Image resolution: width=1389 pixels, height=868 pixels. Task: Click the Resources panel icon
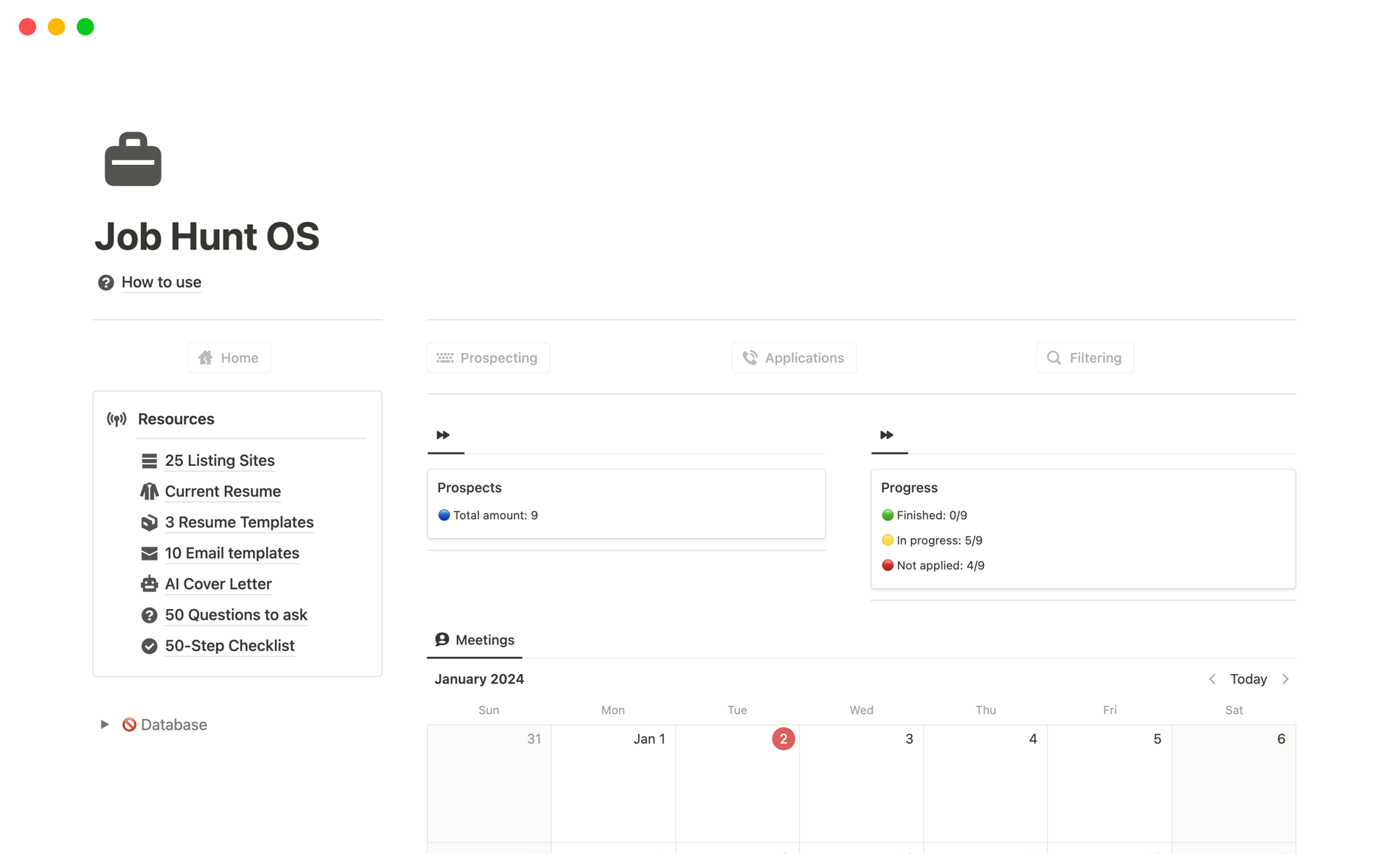117,419
